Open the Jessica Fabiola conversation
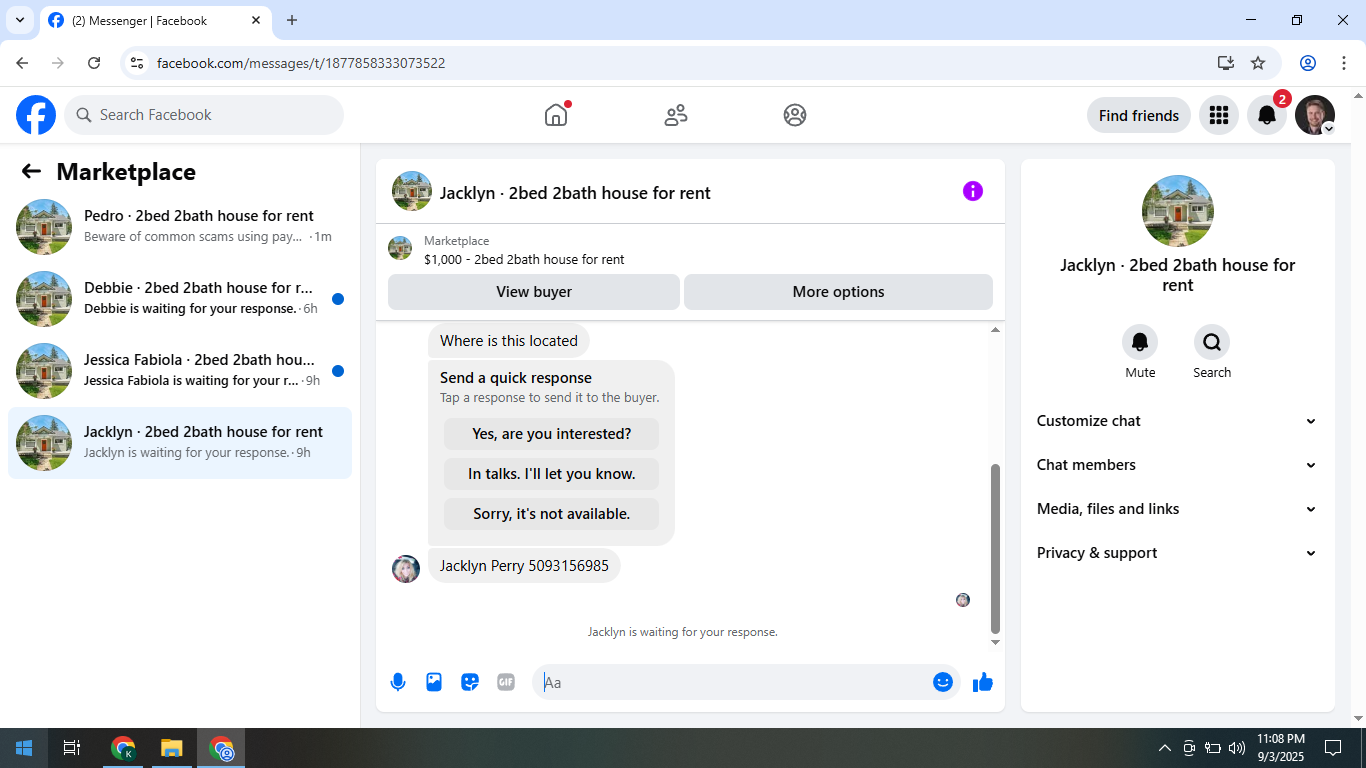 pos(180,371)
